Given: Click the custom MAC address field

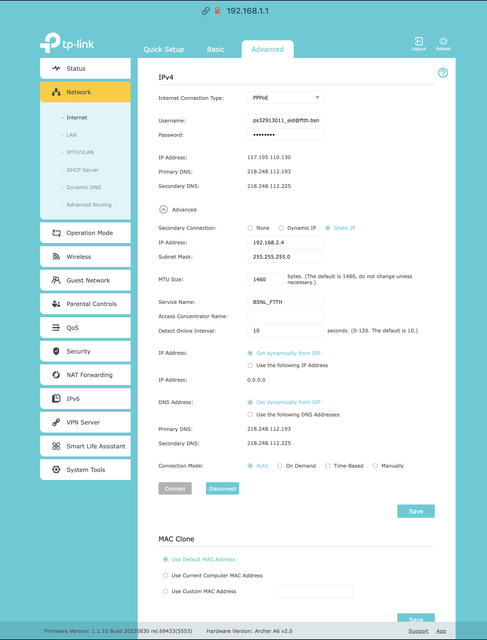Looking at the screenshot, I should coord(315,591).
